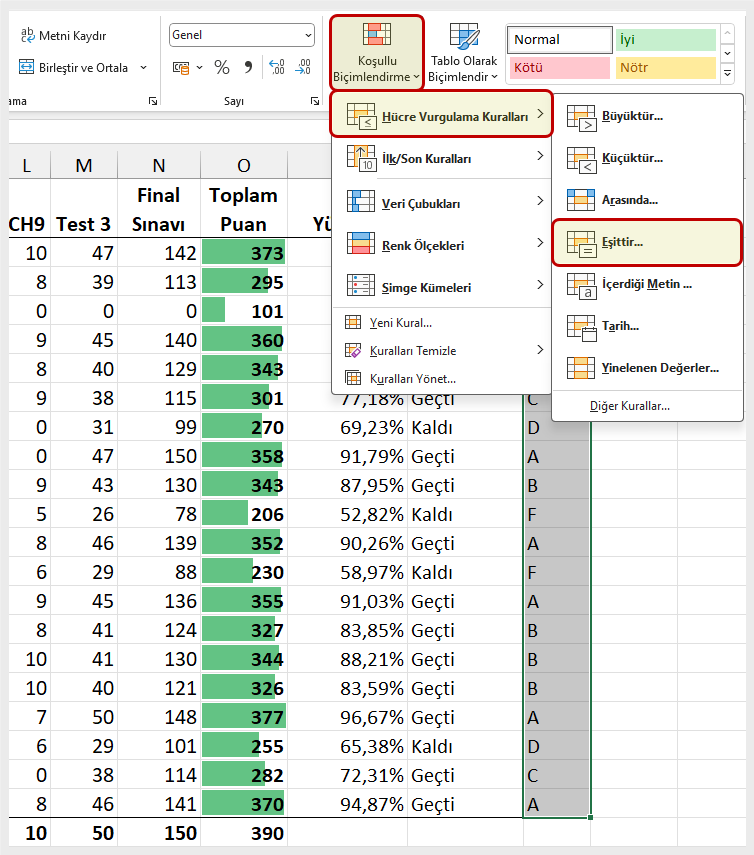Open Simge Kümeleri submenu
The height and width of the screenshot is (855, 754).
tap(442, 287)
